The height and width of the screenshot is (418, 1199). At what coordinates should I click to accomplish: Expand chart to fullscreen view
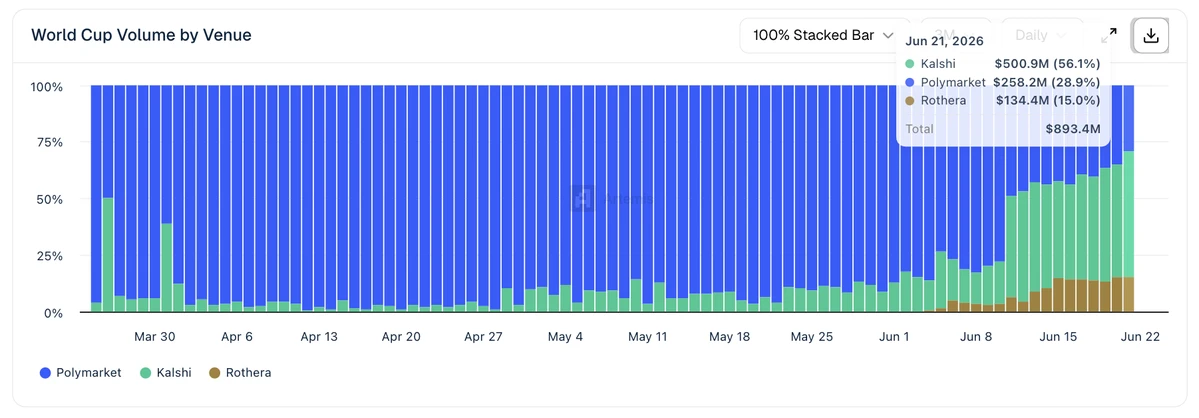tap(1109, 35)
